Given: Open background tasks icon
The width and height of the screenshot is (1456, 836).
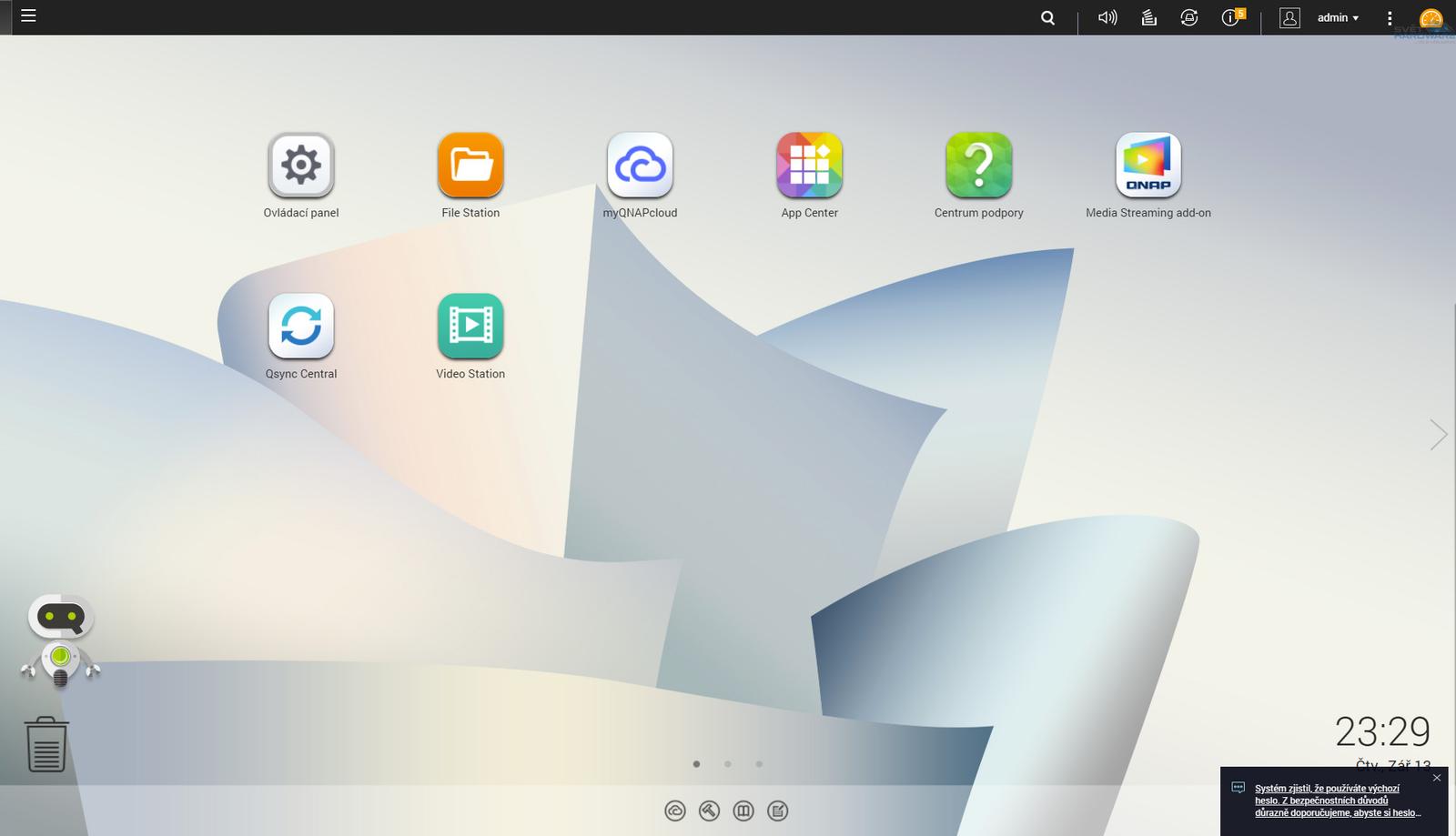Looking at the screenshot, I should coord(1148,17).
